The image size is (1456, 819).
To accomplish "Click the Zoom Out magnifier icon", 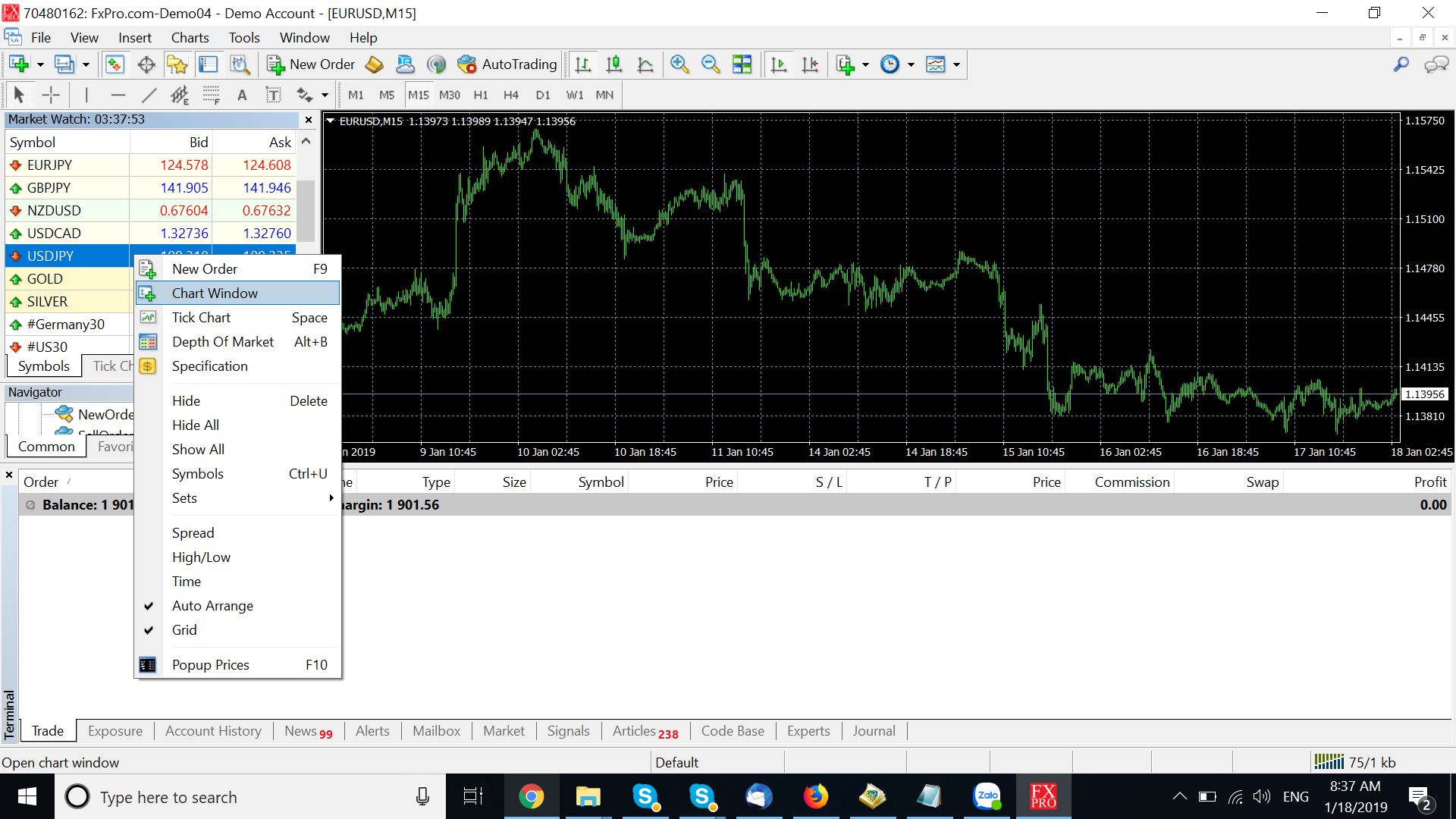I will [711, 64].
